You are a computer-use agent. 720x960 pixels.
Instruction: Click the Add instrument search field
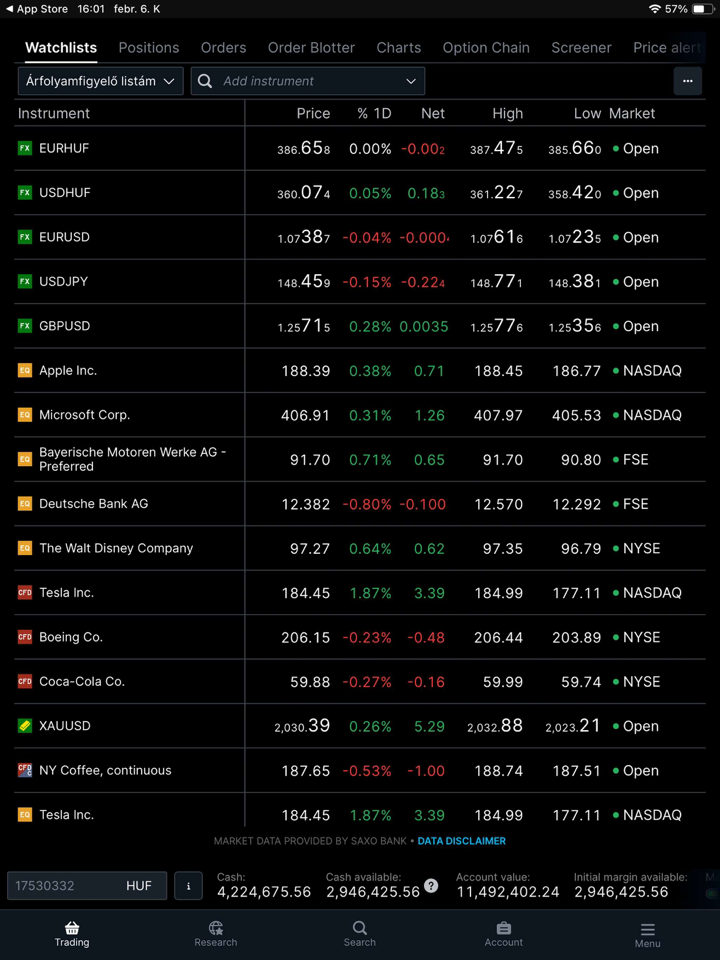pos(300,81)
